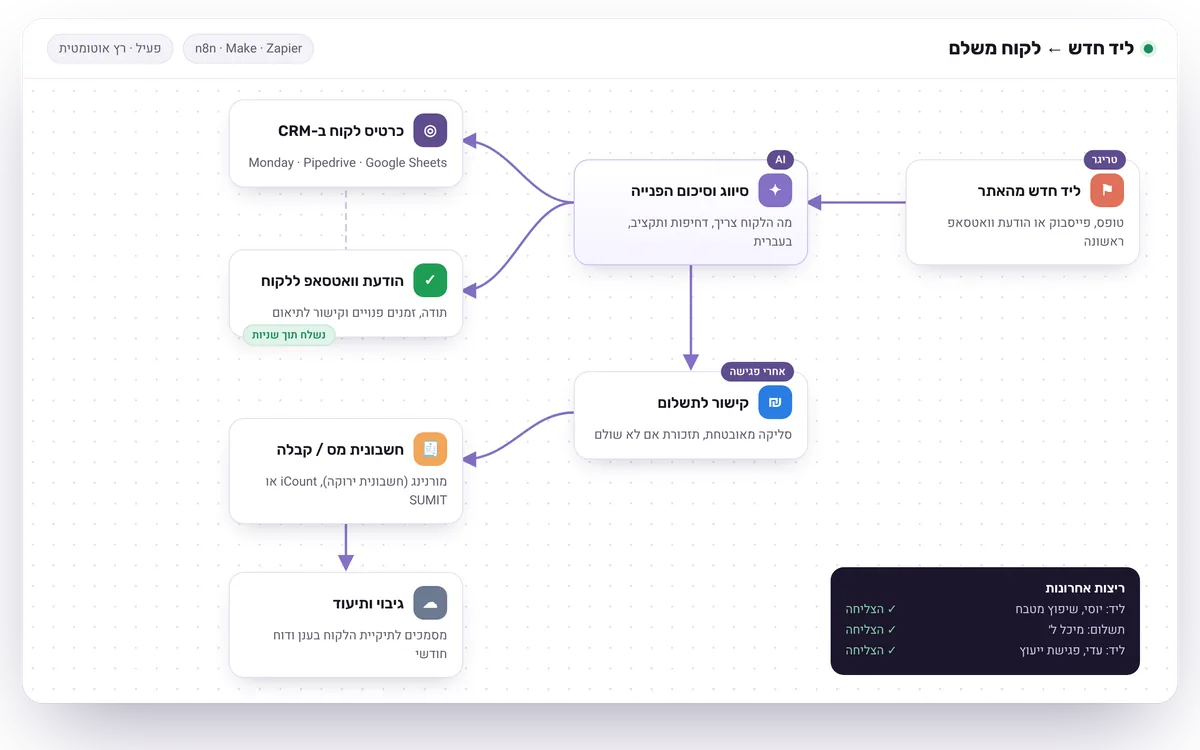Click the purple CRM target icon
Screen dimensions: 1200x750
430,130
